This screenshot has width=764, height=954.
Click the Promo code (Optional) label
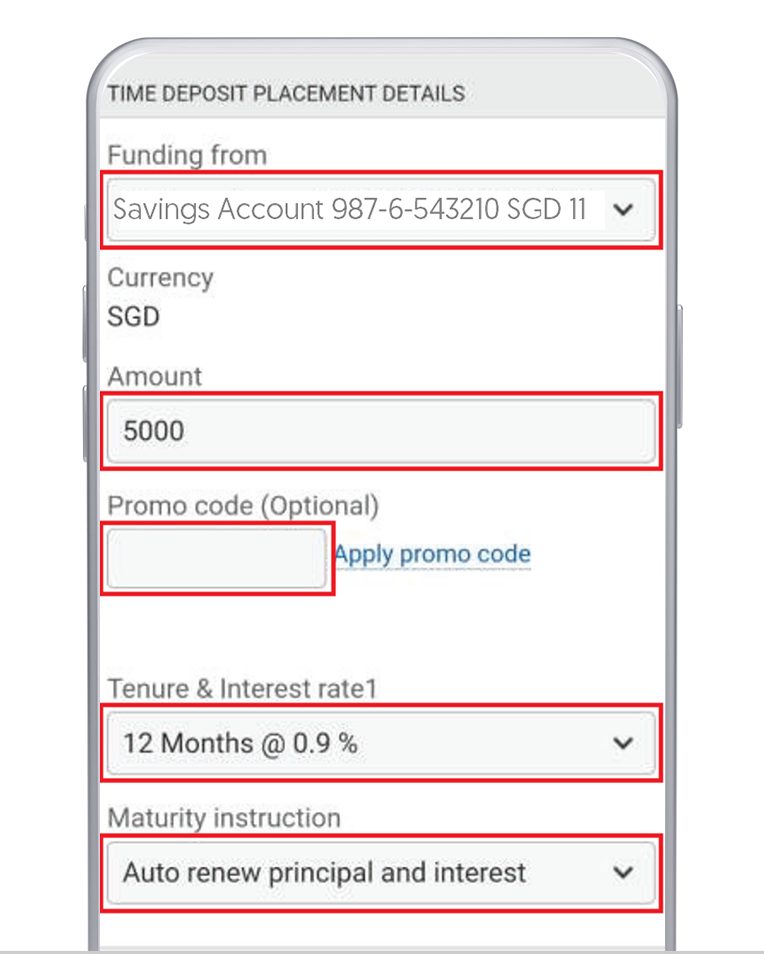(x=243, y=506)
